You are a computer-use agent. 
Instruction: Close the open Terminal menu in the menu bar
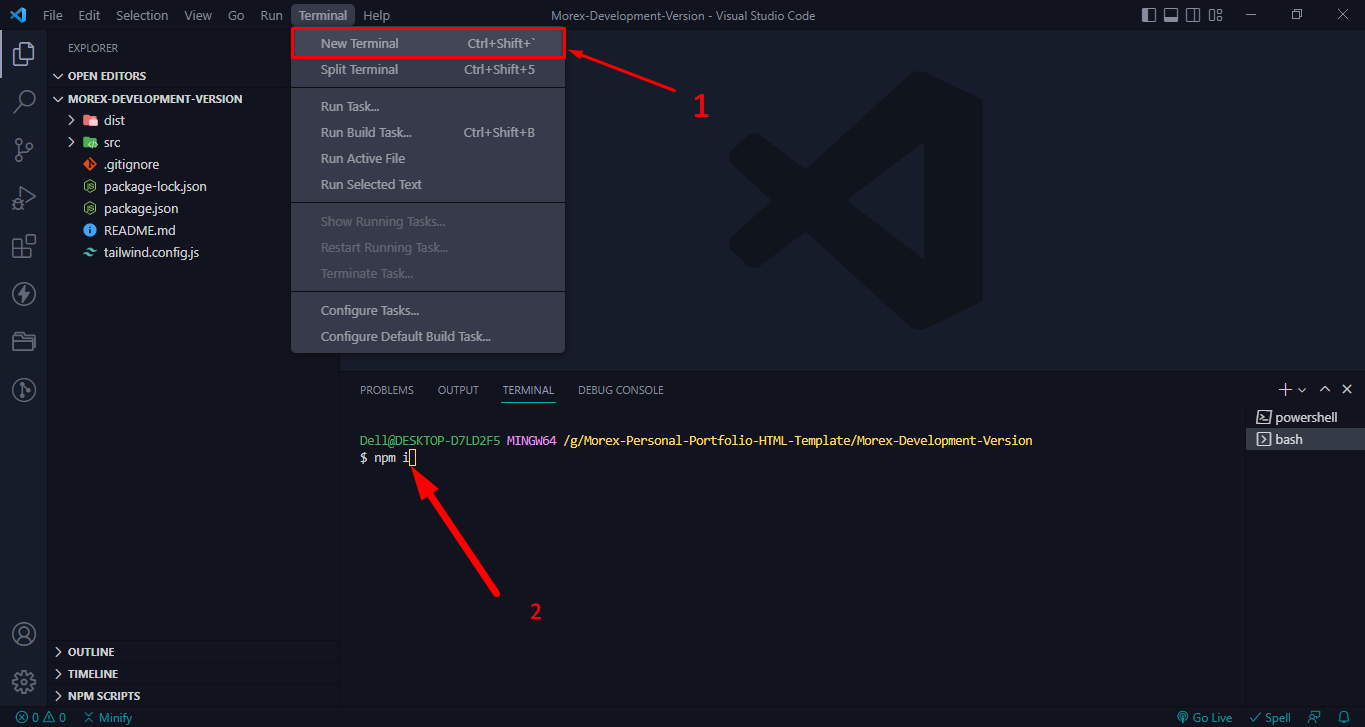(323, 15)
